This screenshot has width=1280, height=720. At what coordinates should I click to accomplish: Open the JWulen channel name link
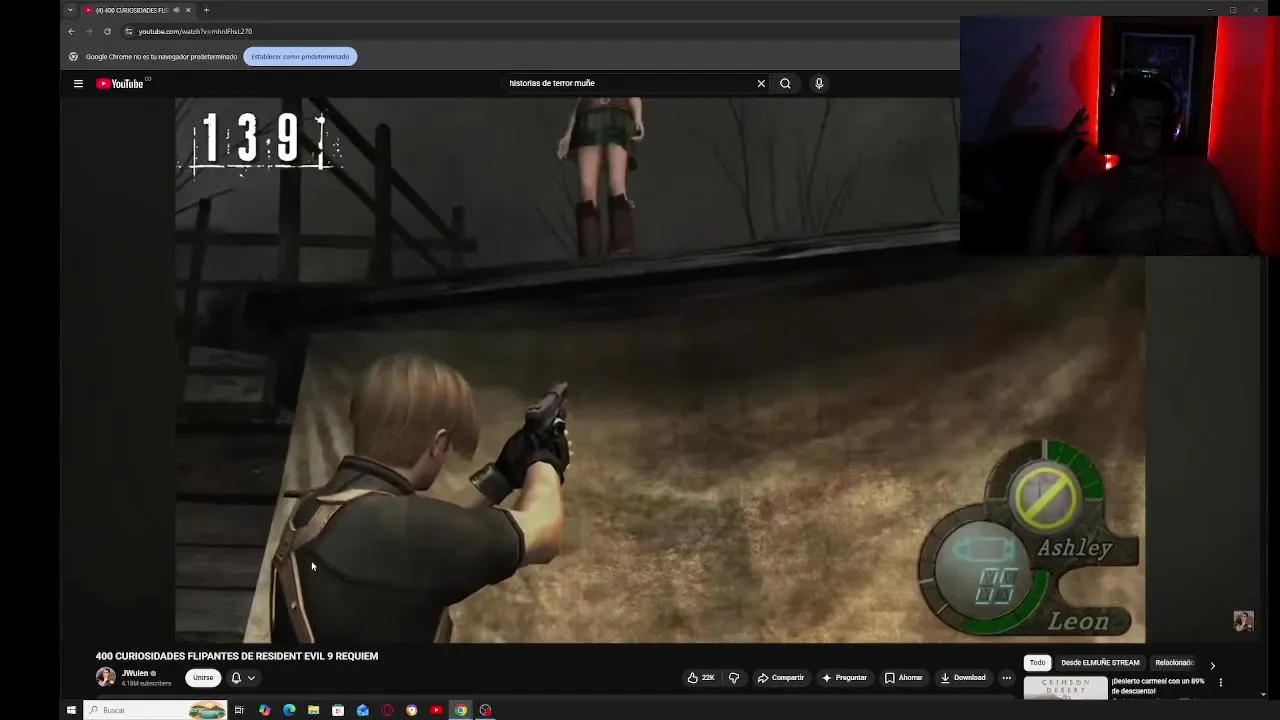[x=135, y=673]
